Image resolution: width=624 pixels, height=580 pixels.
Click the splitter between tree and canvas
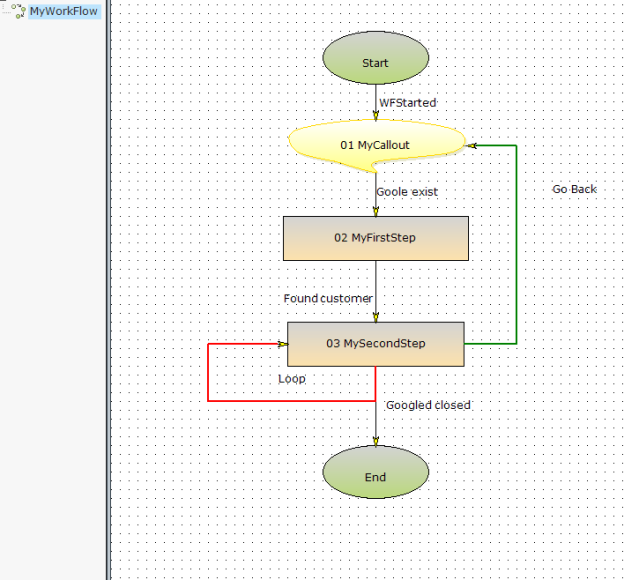pos(107,290)
